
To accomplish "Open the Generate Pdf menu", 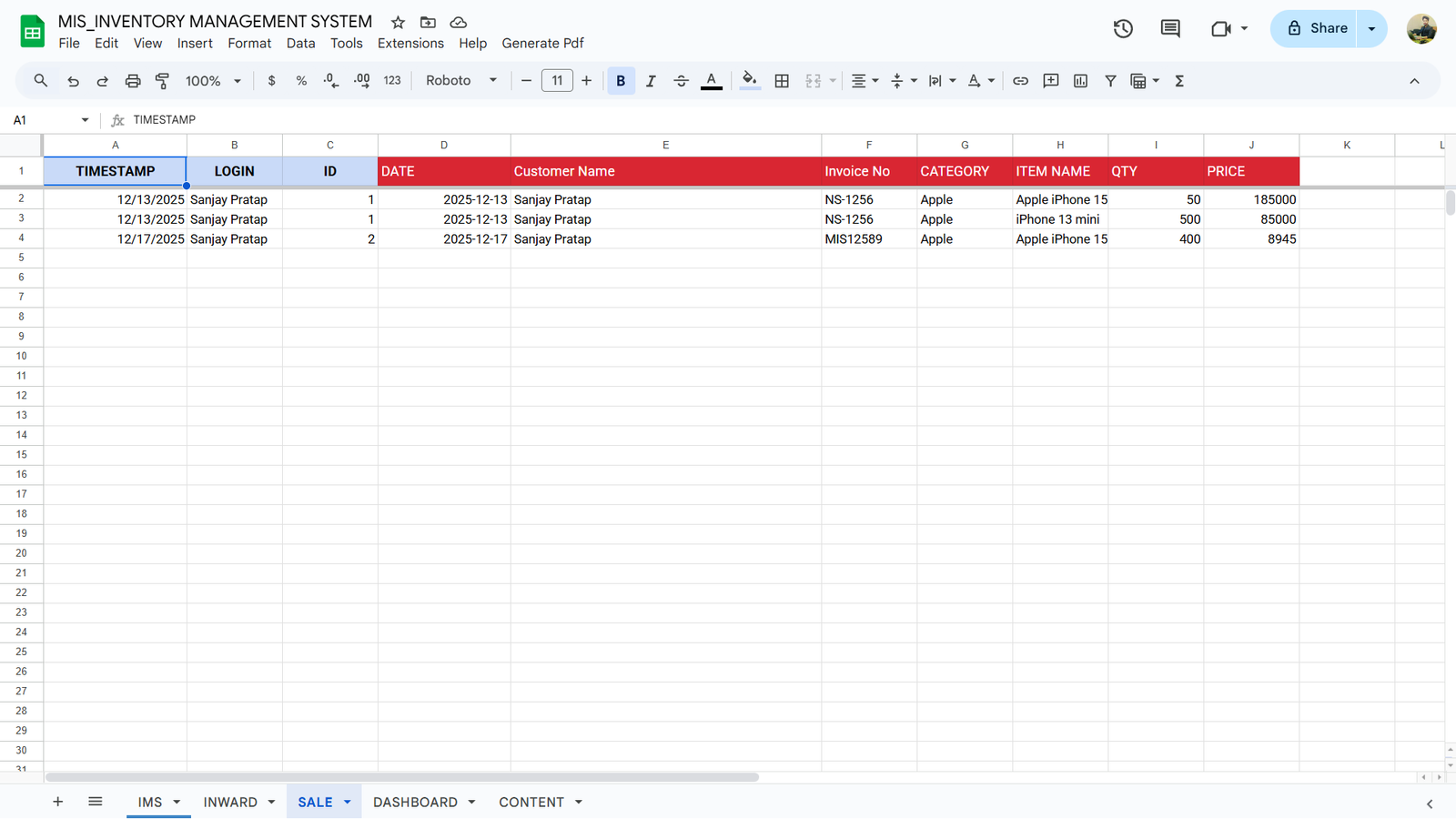I will tap(542, 43).
